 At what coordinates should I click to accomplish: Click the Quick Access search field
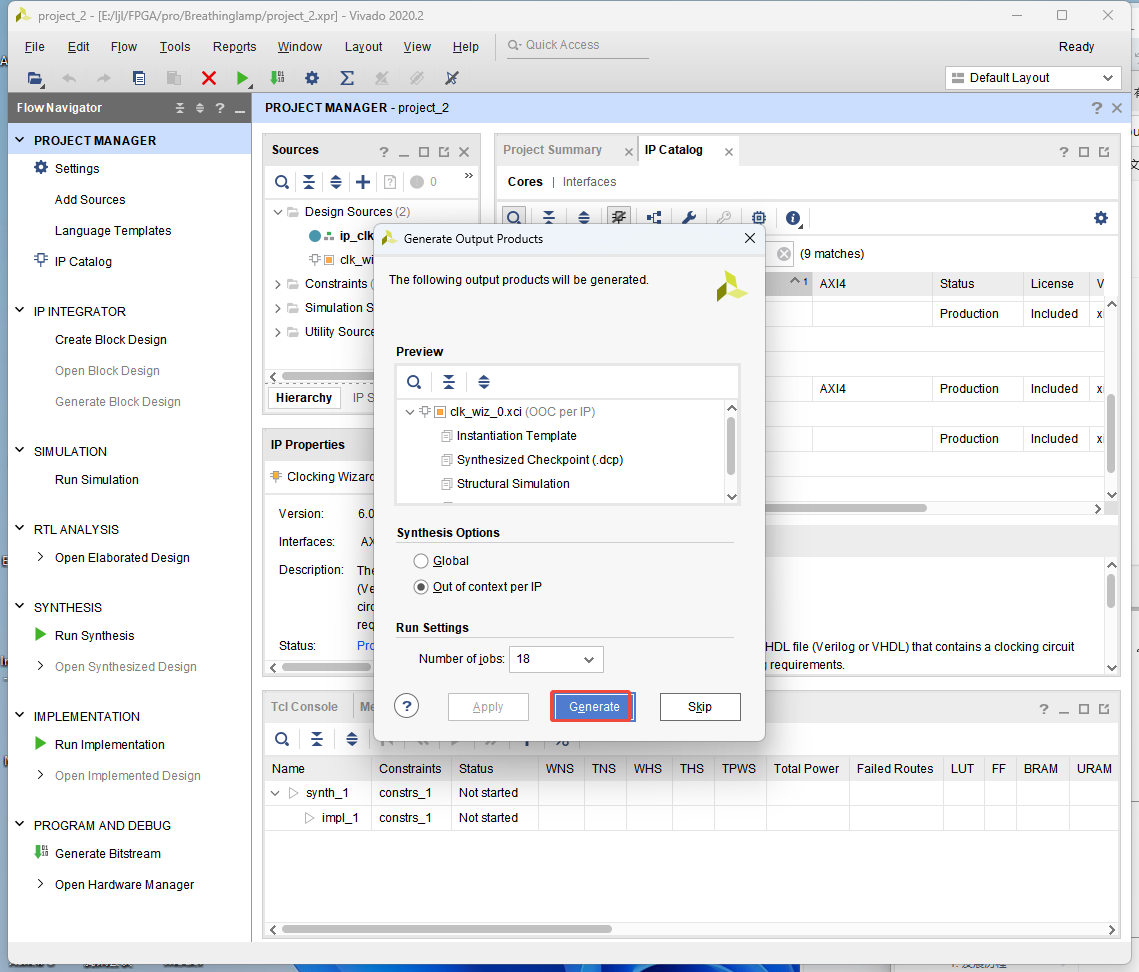coord(577,45)
